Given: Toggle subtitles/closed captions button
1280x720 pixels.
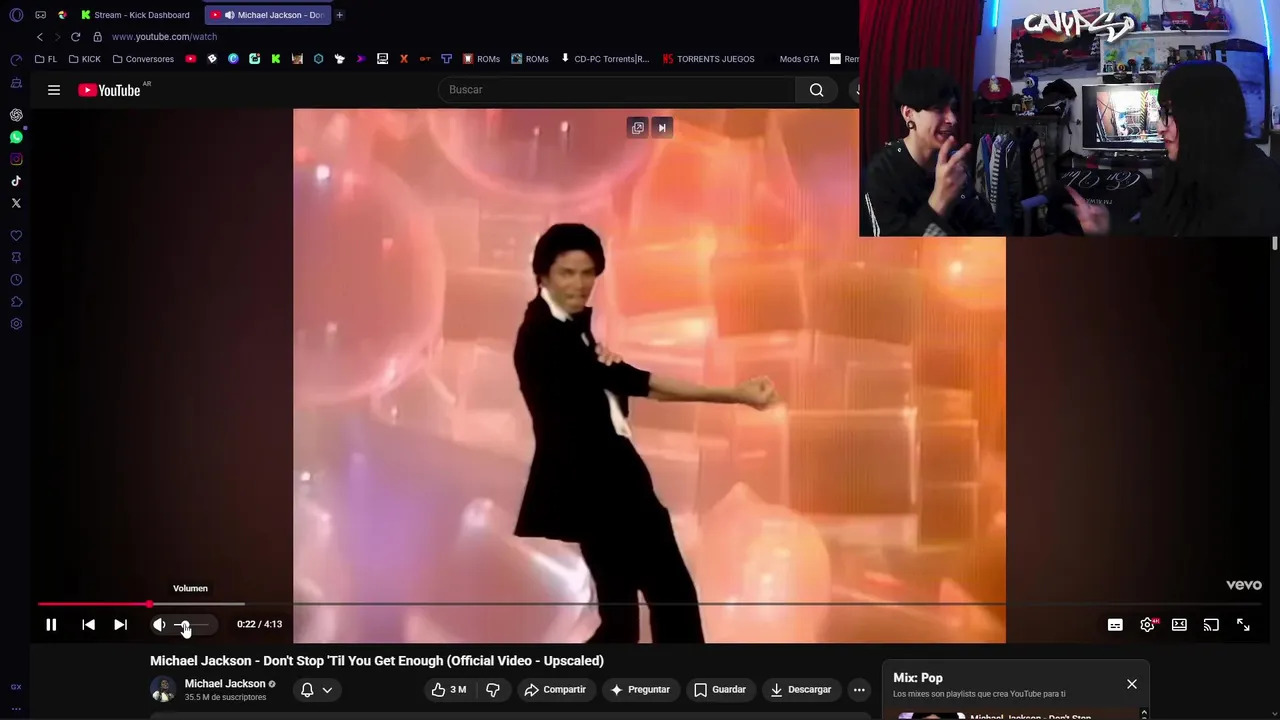Looking at the screenshot, I should point(1115,625).
